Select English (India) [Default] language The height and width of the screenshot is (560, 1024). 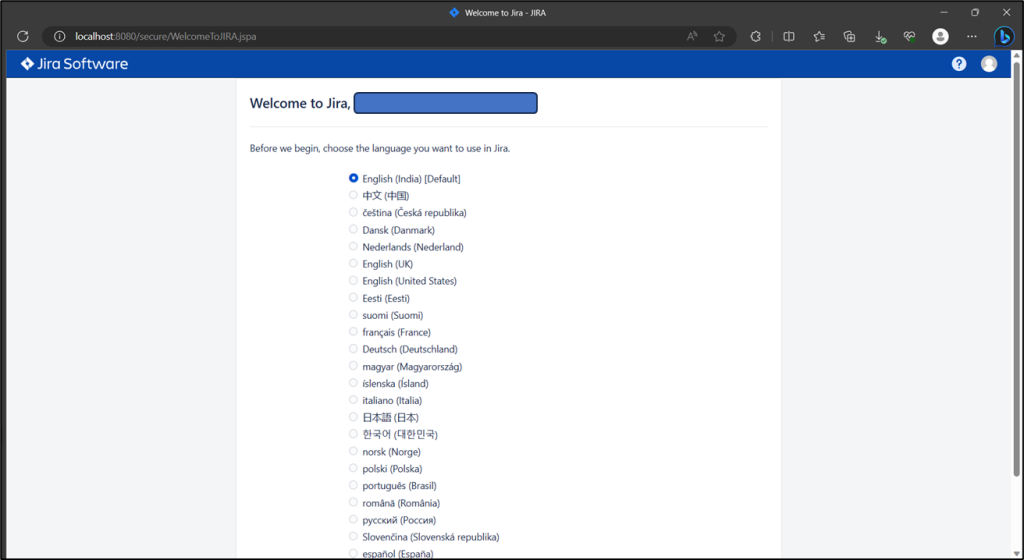[x=353, y=178]
